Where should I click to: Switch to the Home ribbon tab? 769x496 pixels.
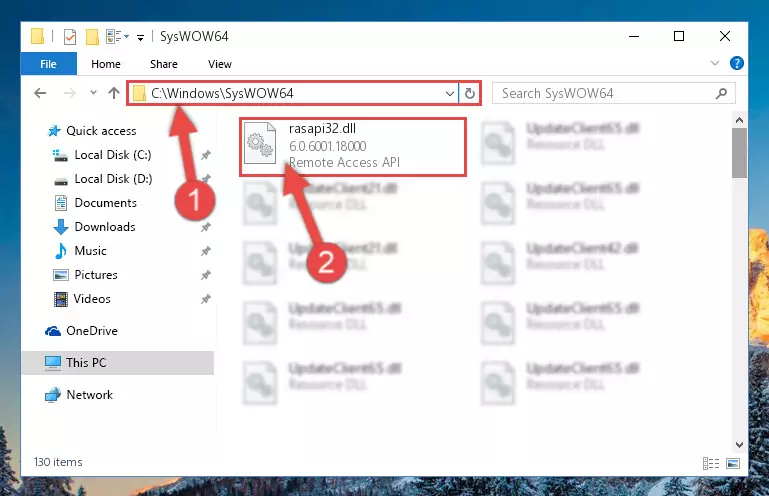(x=106, y=64)
